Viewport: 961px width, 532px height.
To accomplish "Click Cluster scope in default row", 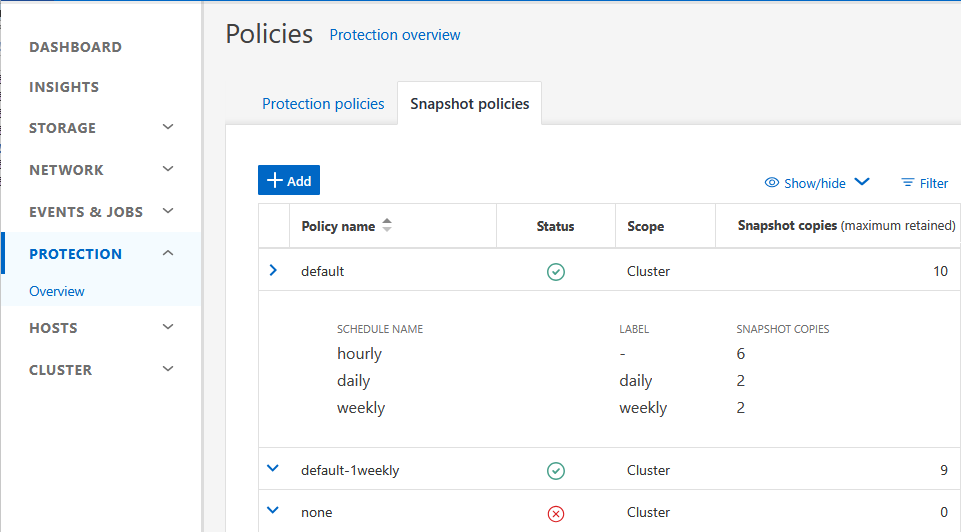I will (648, 271).
